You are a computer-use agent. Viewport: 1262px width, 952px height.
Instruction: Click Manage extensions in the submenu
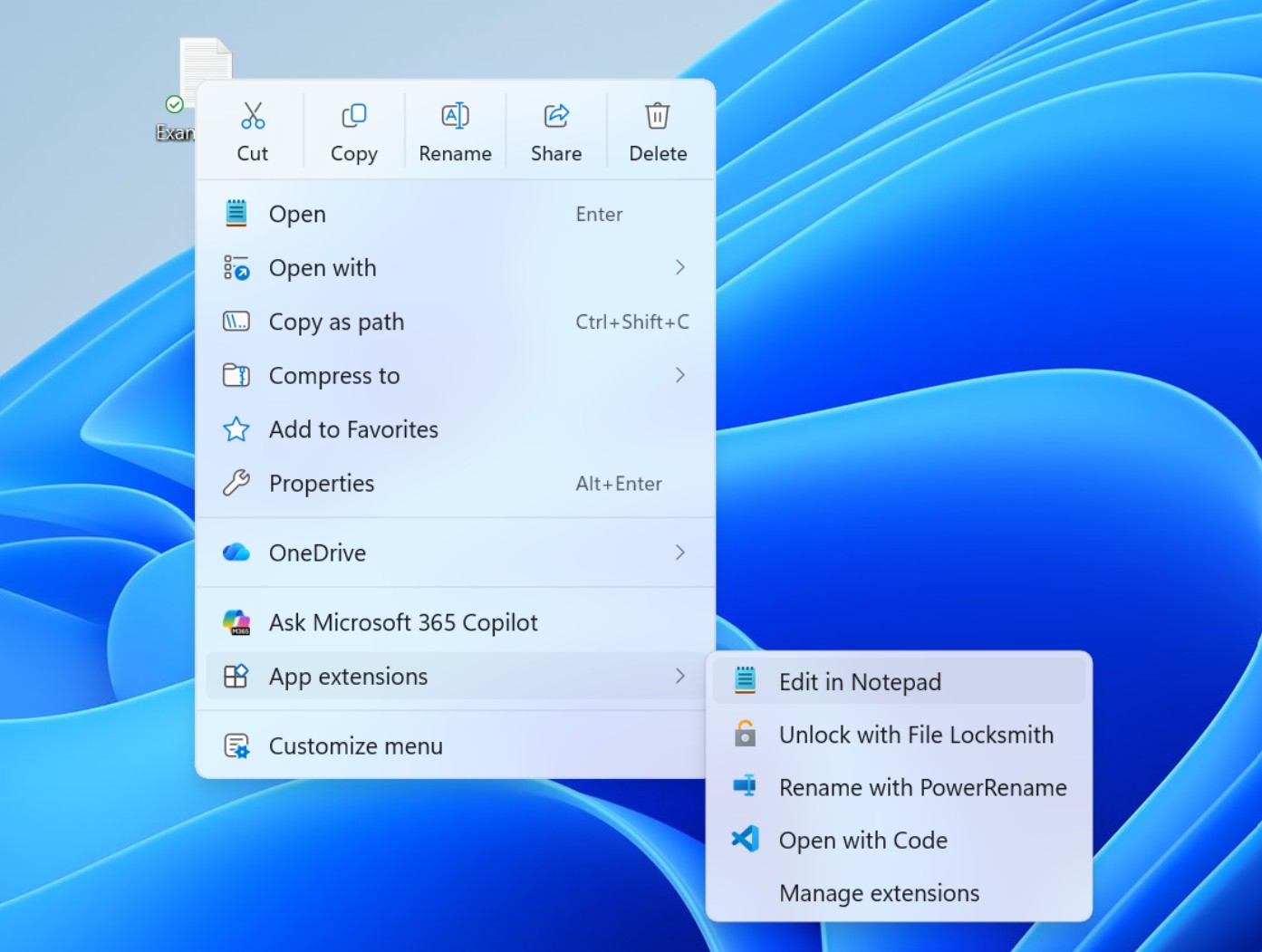coord(899,892)
